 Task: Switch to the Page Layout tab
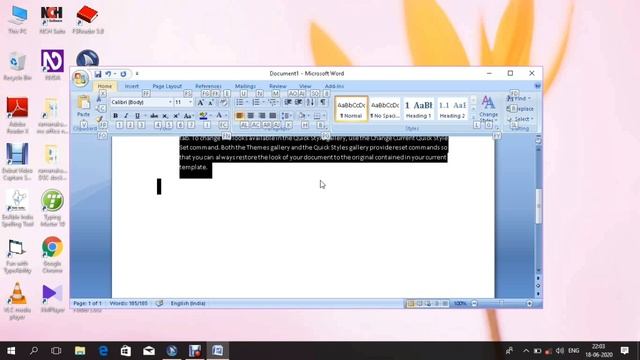tap(167, 86)
